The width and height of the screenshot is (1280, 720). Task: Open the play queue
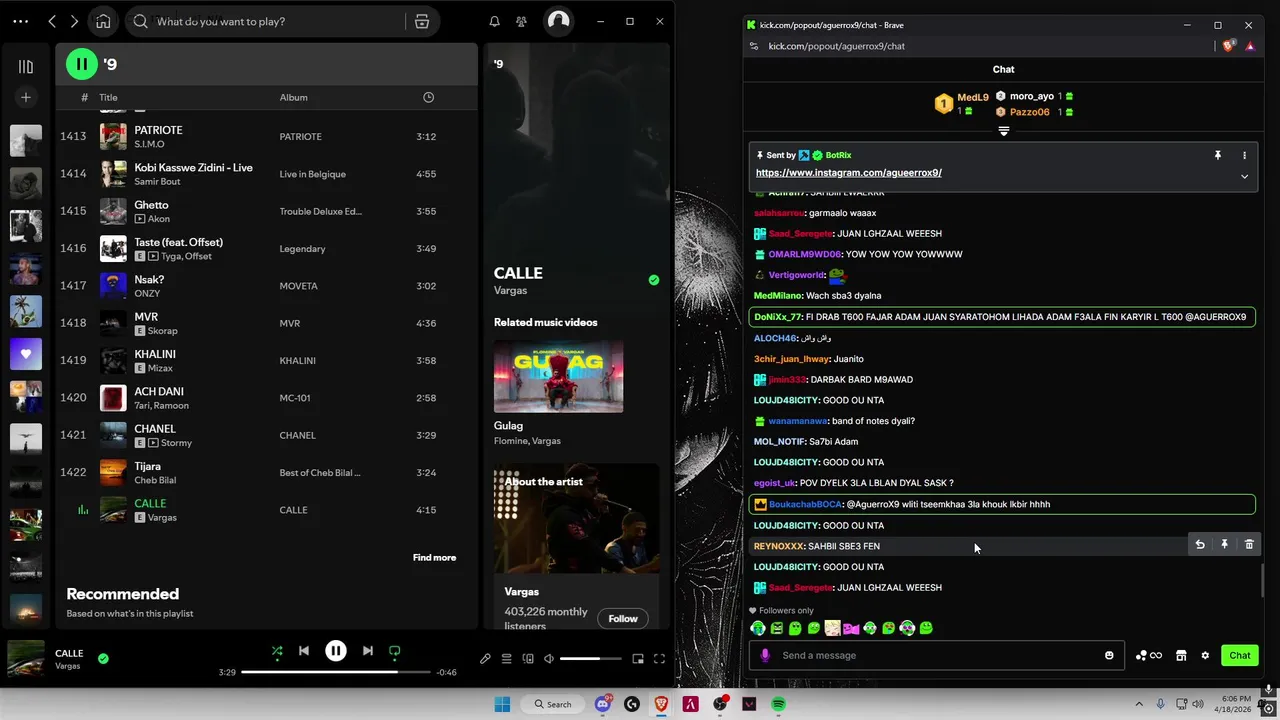click(x=506, y=658)
